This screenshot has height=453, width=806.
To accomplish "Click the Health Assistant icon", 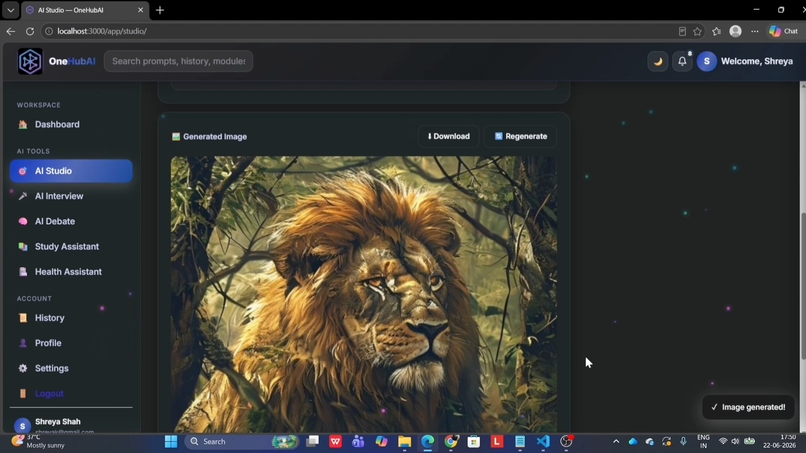I will (23, 271).
